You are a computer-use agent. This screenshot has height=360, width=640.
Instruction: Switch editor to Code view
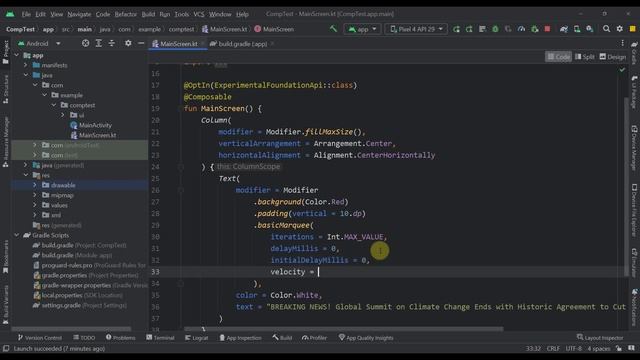pos(558,57)
